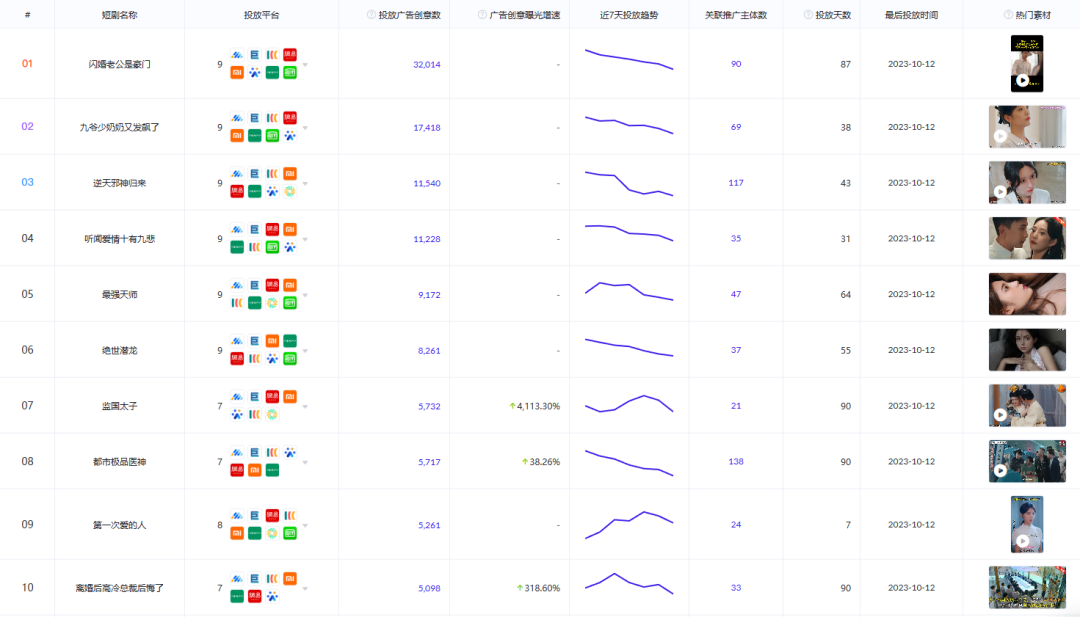Click the orange Xiaomi icon in row 05
Screen dimensions: 1080x617
coord(290,285)
